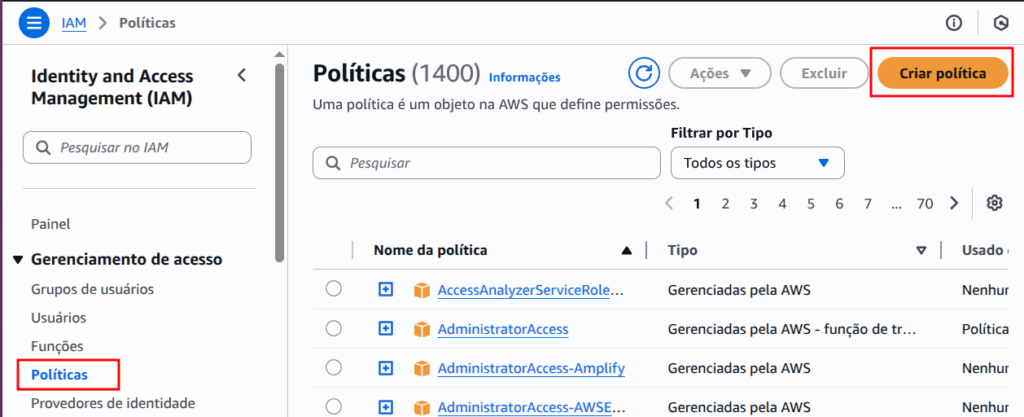
Task: Open the Ações dropdown menu
Action: click(x=718, y=73)
